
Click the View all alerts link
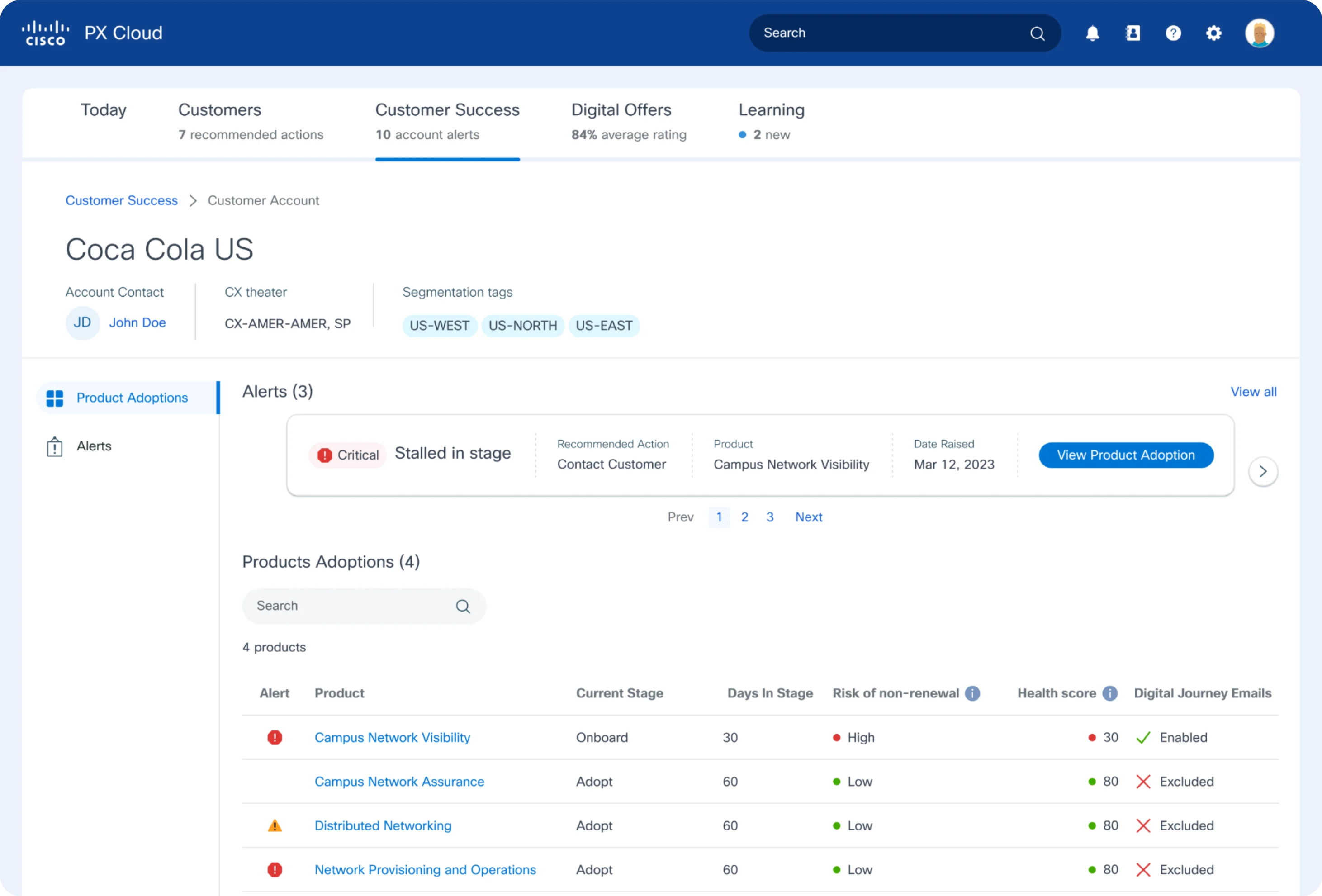click(x=1253, y=392)
